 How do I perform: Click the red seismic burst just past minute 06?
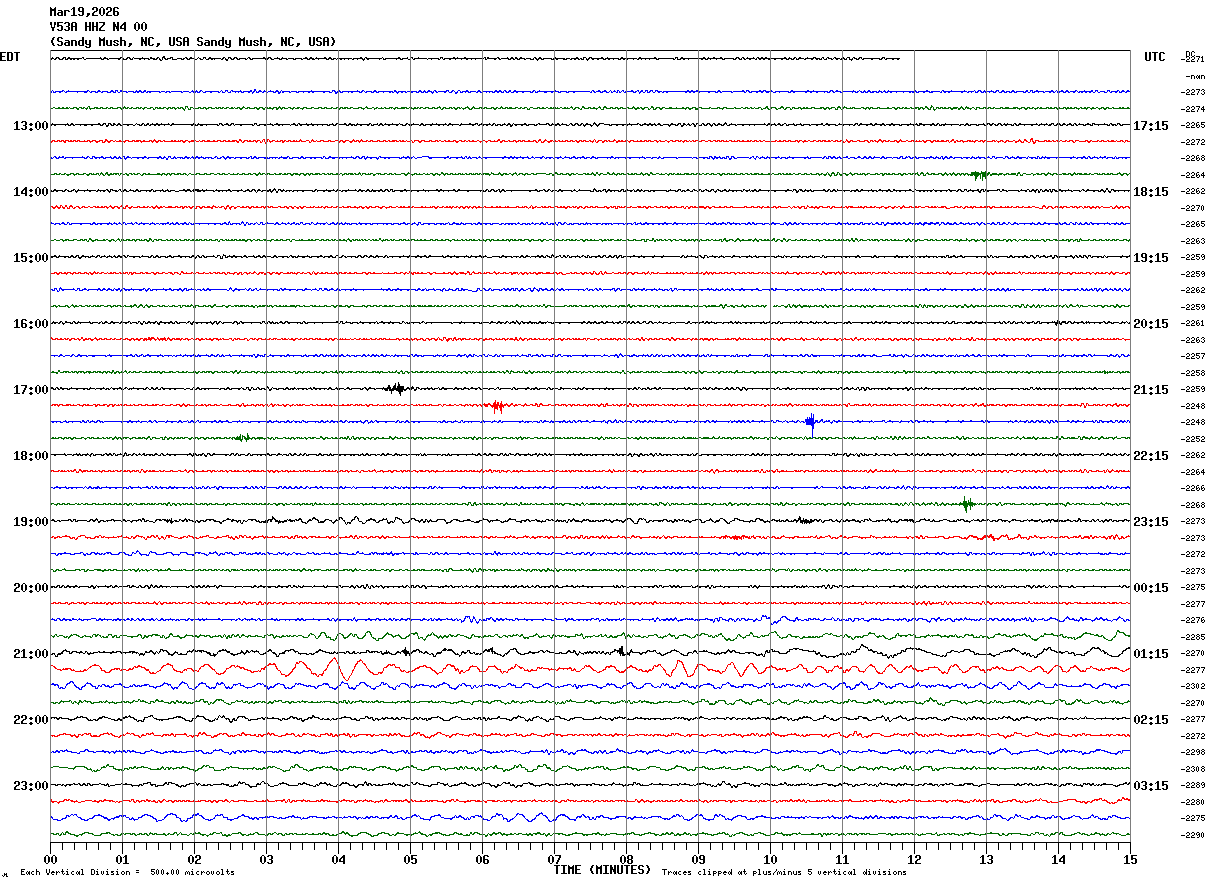[496, 406]
